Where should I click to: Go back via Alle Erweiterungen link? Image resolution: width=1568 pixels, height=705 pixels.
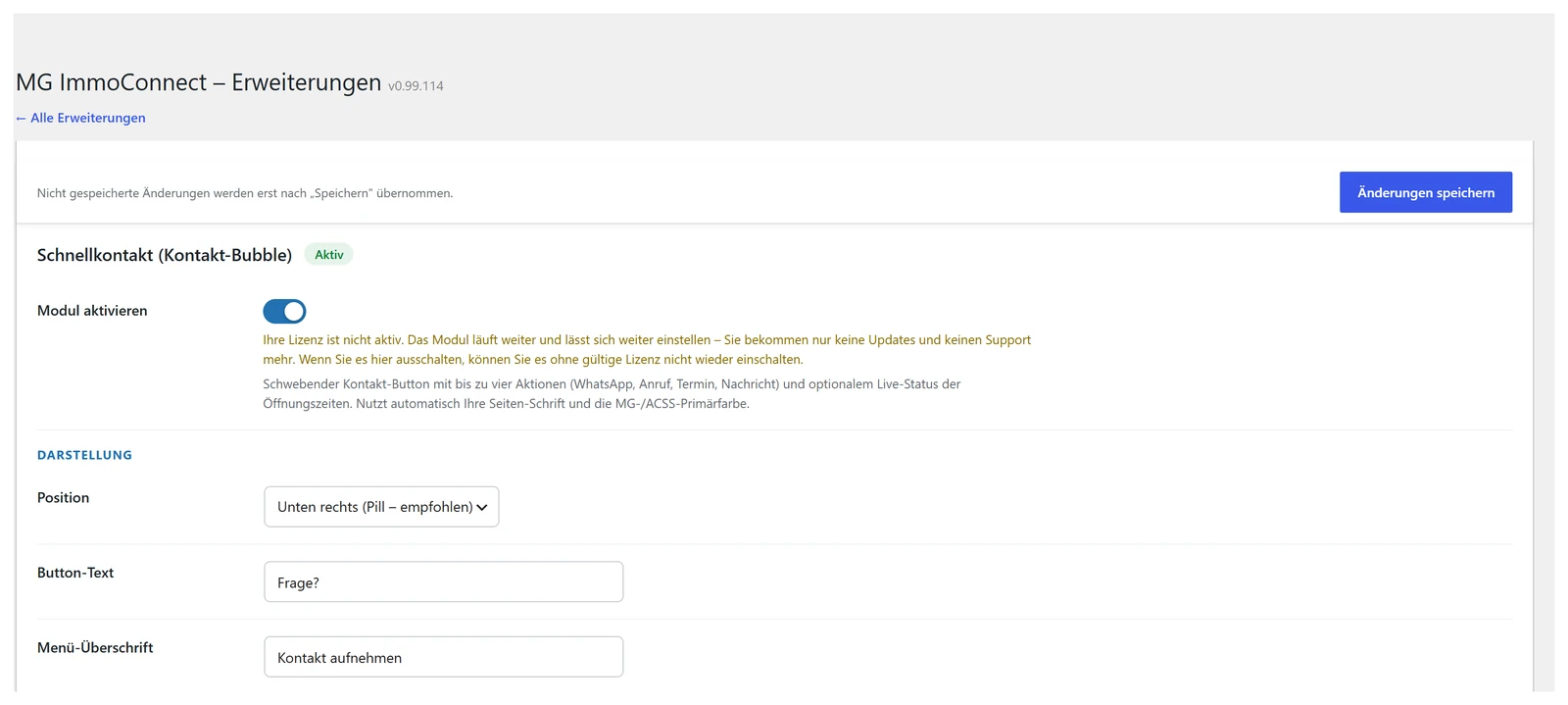pos(80,118)
